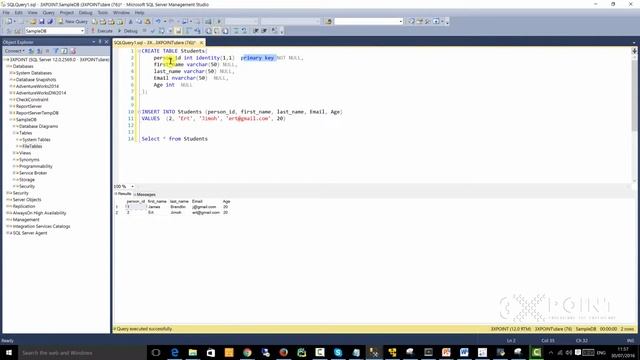Select the Programmability tree item
Viewport: 640px width, 360px height.
click(36, 167)
